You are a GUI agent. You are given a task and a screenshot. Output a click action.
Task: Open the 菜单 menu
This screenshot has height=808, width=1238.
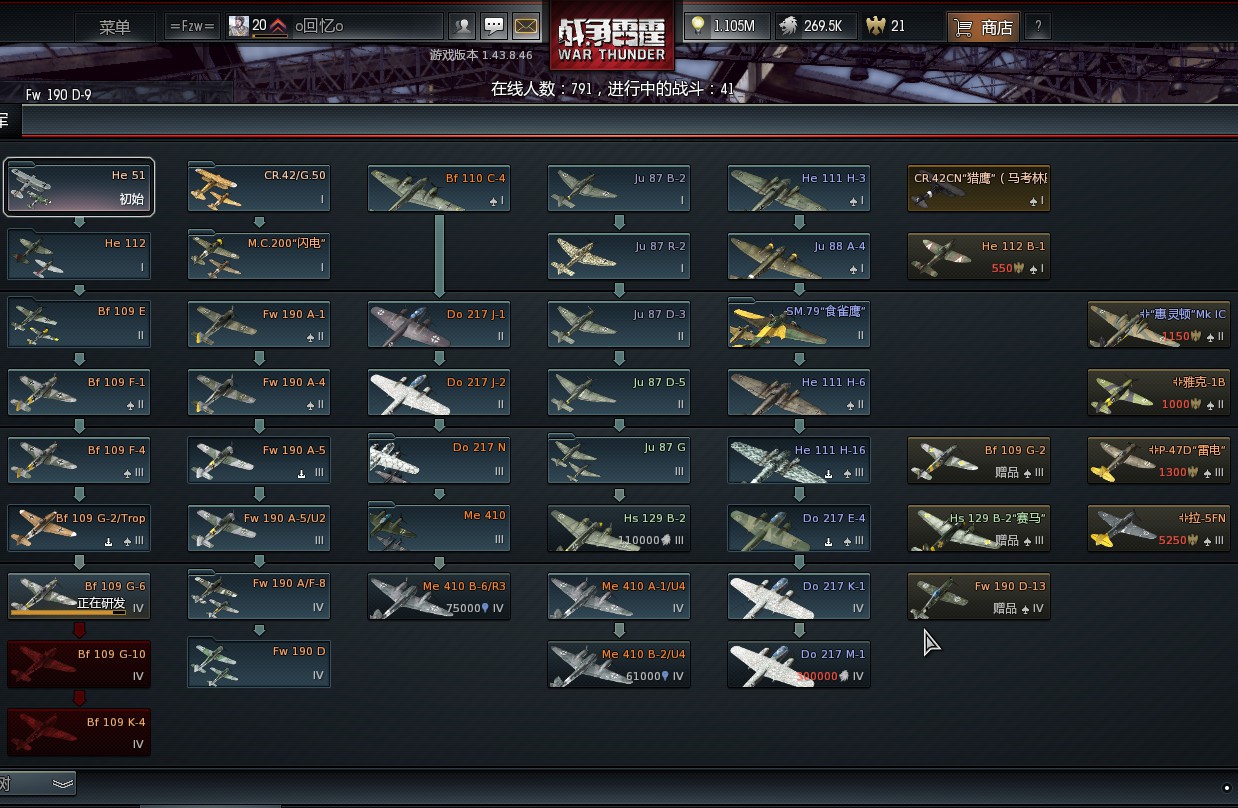[116, 27]
